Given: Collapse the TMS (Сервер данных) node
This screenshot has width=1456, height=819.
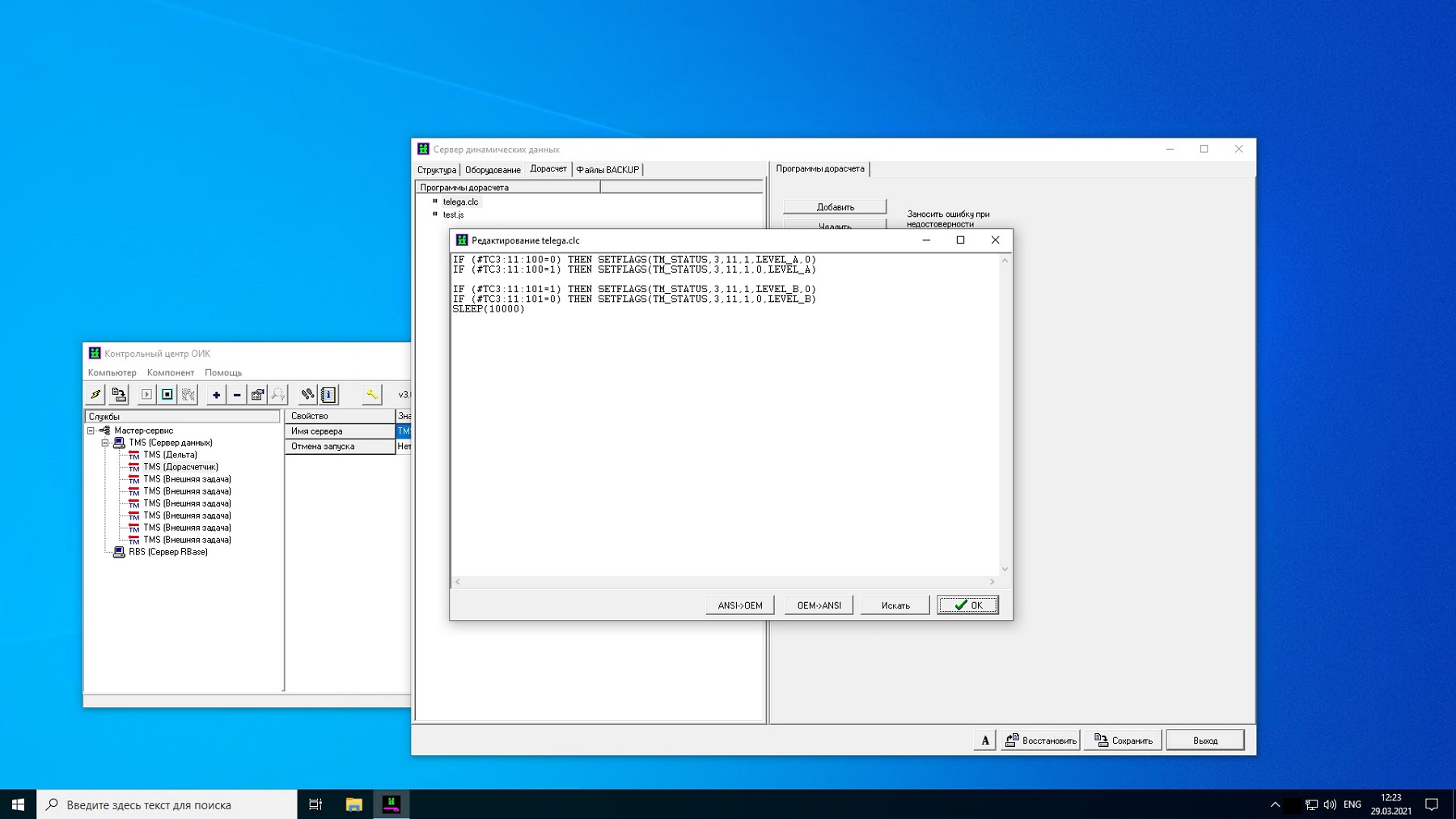Looking at the screenshot, I should (105, 443).
